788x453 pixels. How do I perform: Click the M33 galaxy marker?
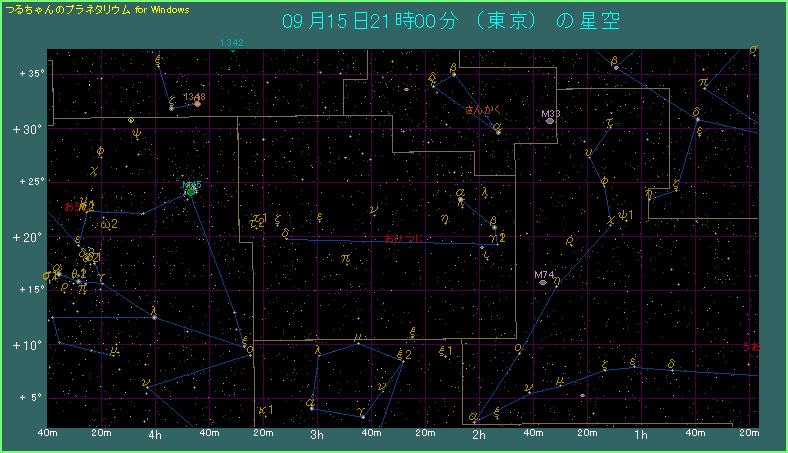pyautogui.click(x=550, y=121)
